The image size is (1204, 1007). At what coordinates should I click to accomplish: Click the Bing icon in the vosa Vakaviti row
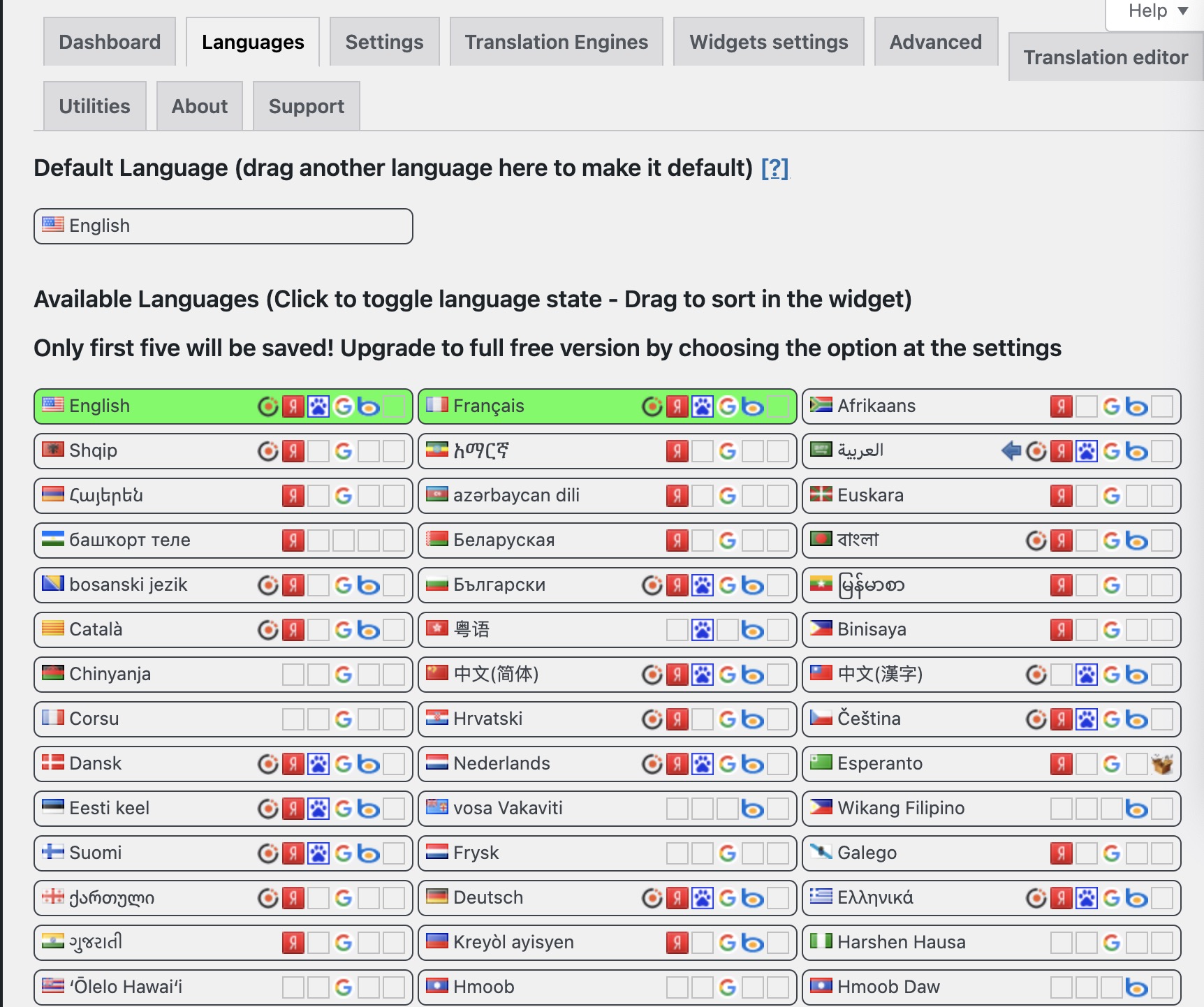coord(752,809)
